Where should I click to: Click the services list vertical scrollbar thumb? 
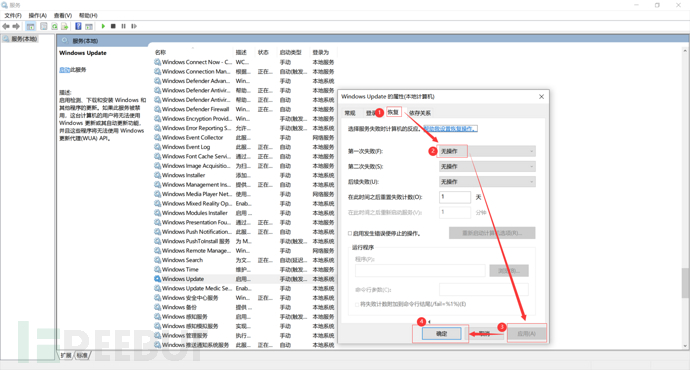click(x=685, y=282)
